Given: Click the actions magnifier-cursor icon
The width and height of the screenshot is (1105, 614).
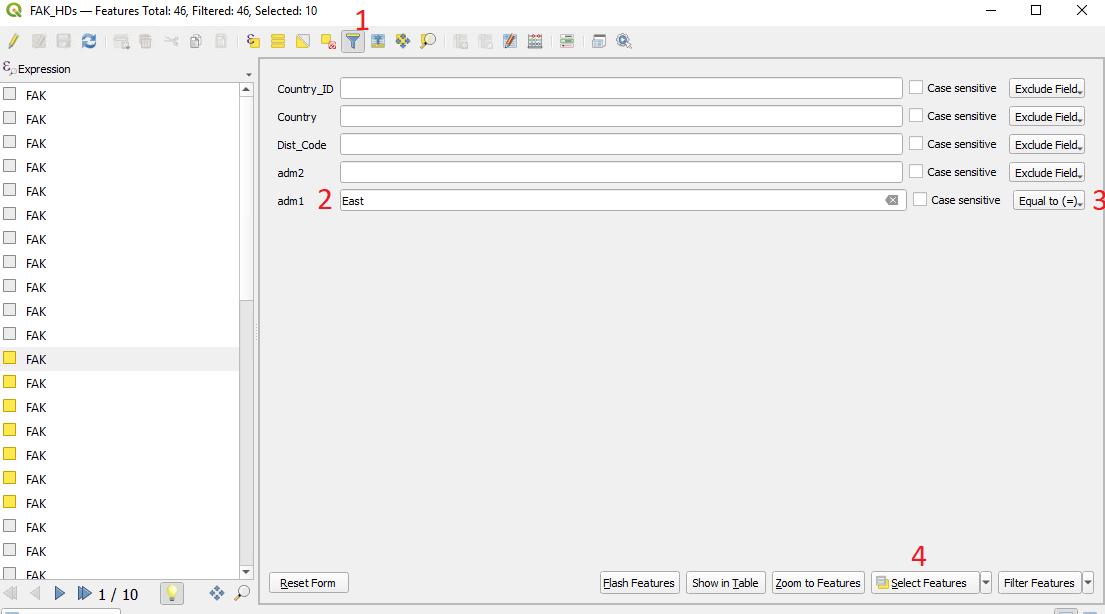Looking at the screenshot, I should [x=624, y=41].
